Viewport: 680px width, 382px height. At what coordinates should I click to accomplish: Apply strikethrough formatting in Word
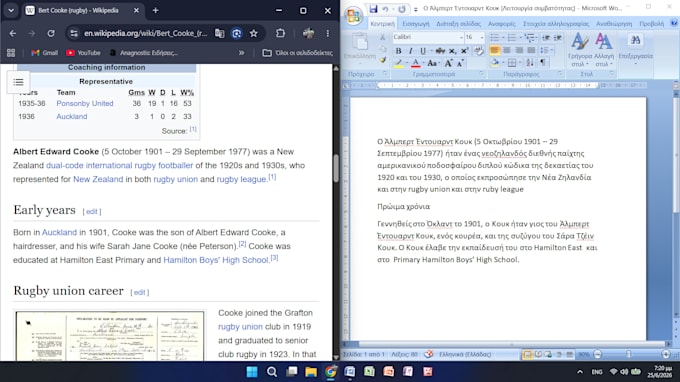[x=440, y=51]
